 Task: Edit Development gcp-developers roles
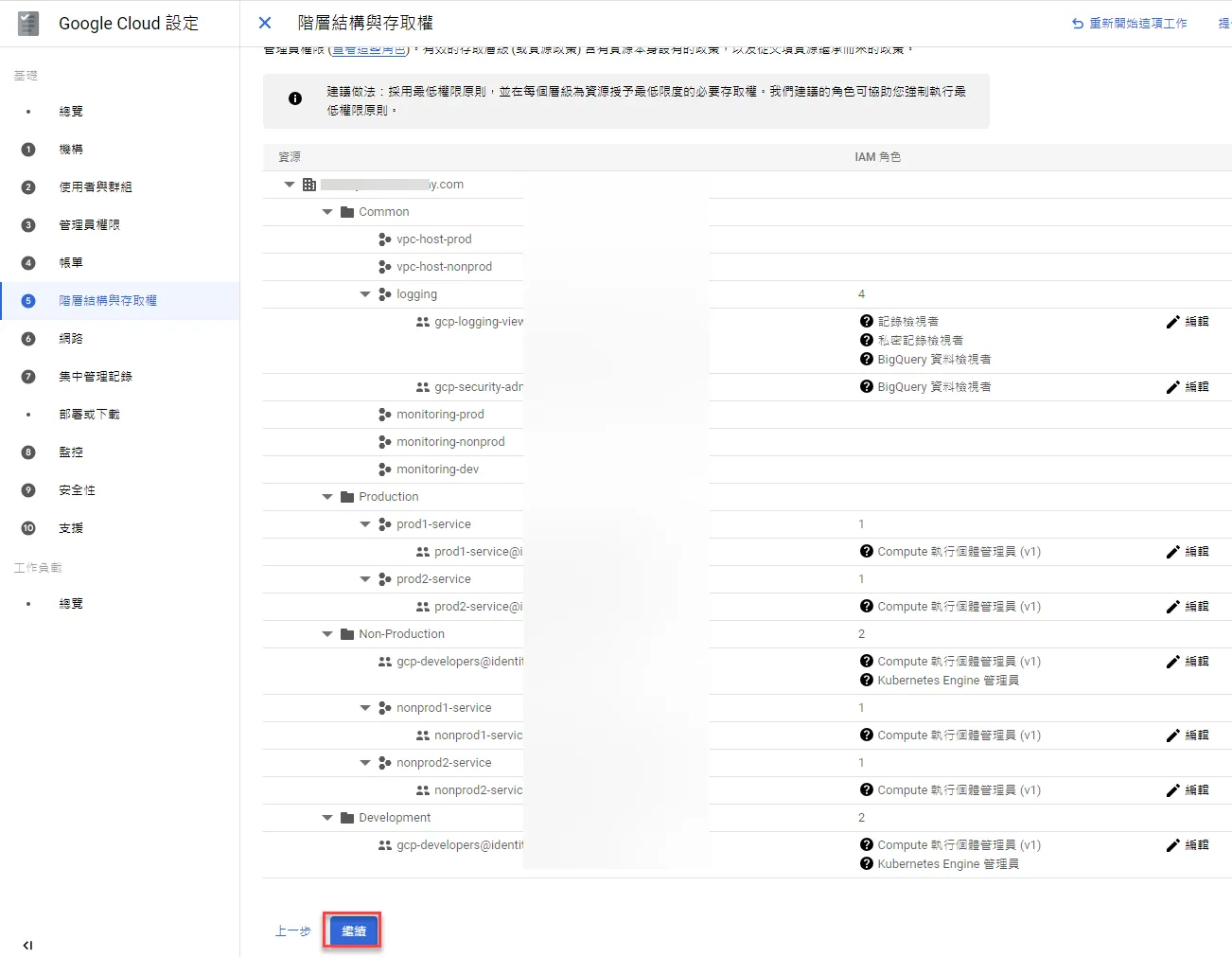[1188, 845]
